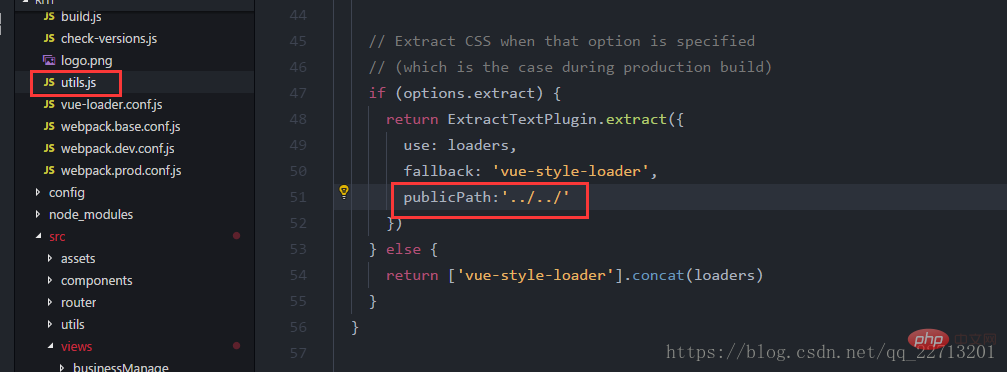The image size is (1007, 372).
Task: Click the JS icon beside check-versions.js
Action: pos(49,39)
